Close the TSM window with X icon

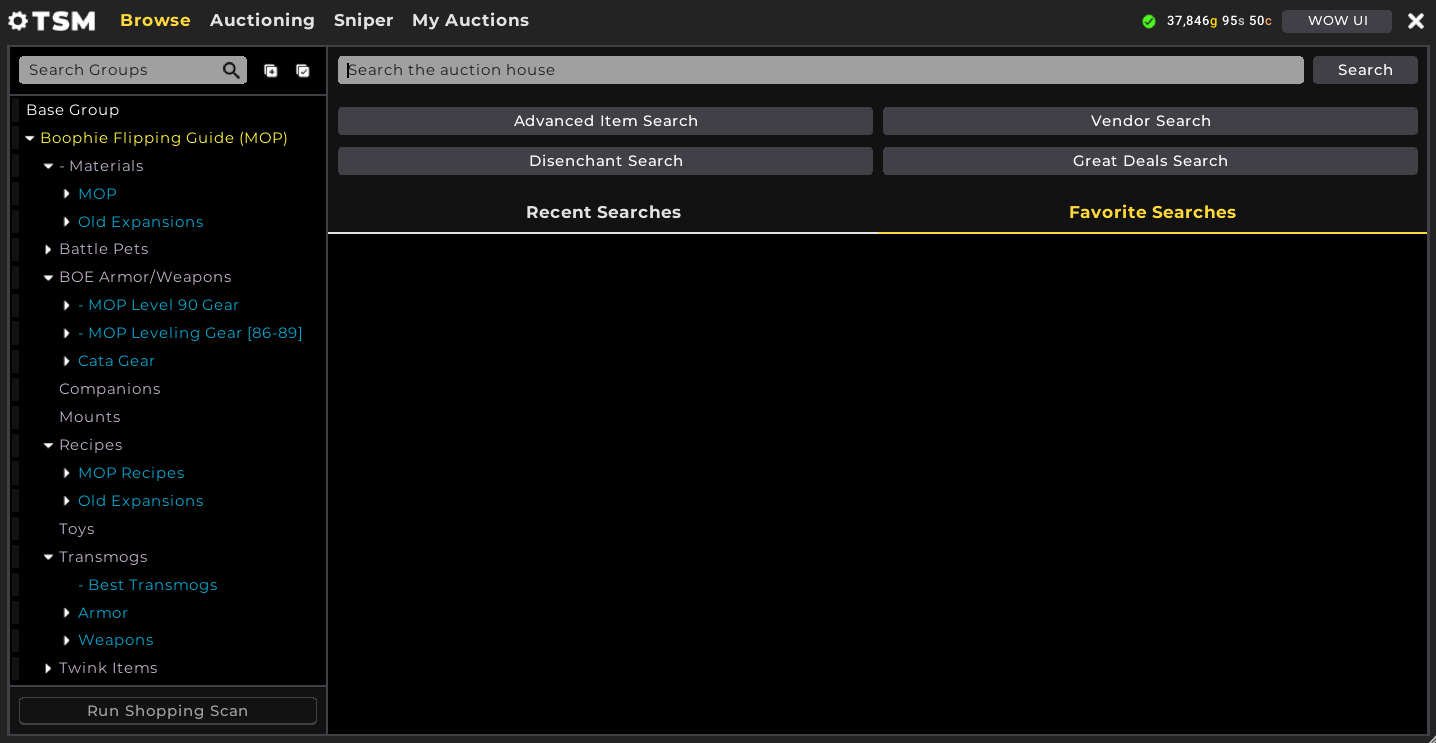pyautogui.click(x=1416, y=21)
